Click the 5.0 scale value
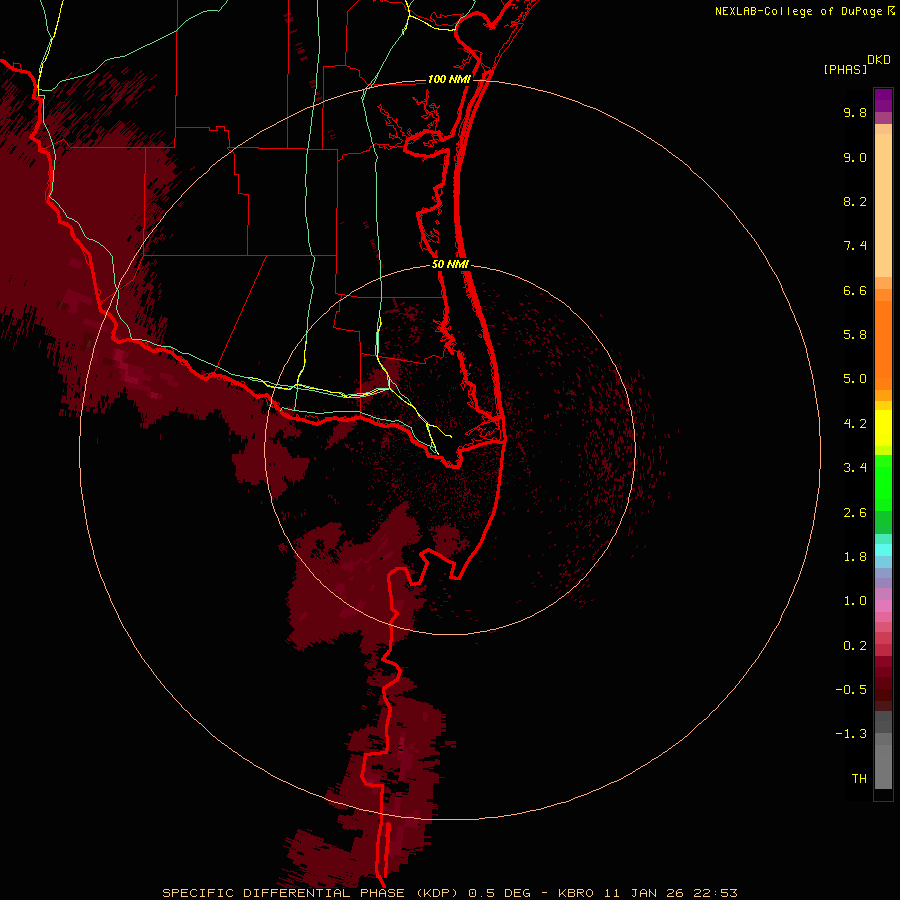Screen dimensions: 900x900 click(x=855, y=379)
